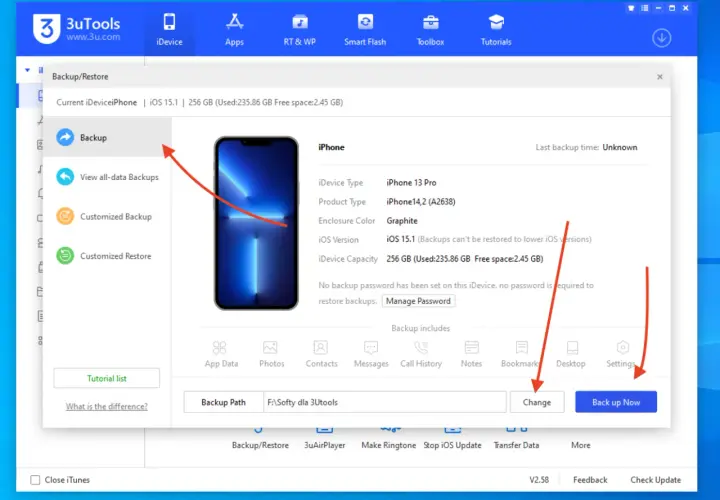Screen dimensions: 720x500
Task: Open the Tutorials tab
Action: (x=496, y=30)
